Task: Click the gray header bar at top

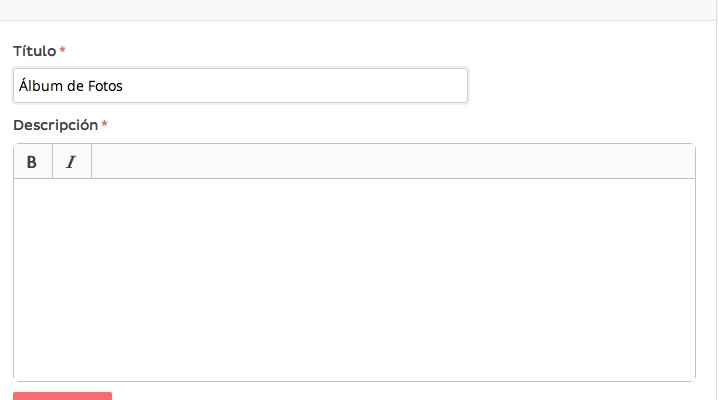Action: tap(358, 9)
